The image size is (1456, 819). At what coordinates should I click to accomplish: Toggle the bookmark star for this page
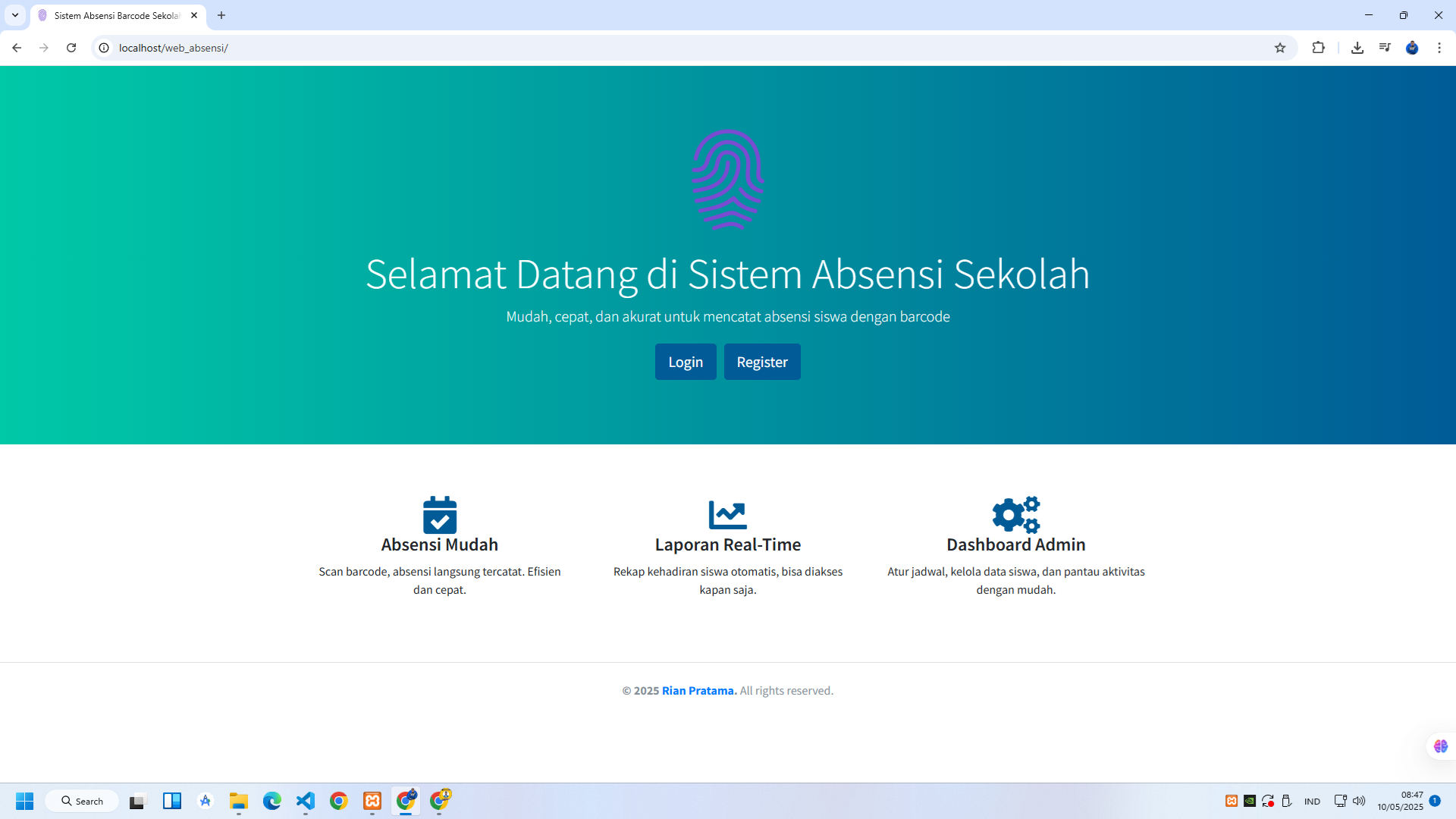(x=1281, y=47)
